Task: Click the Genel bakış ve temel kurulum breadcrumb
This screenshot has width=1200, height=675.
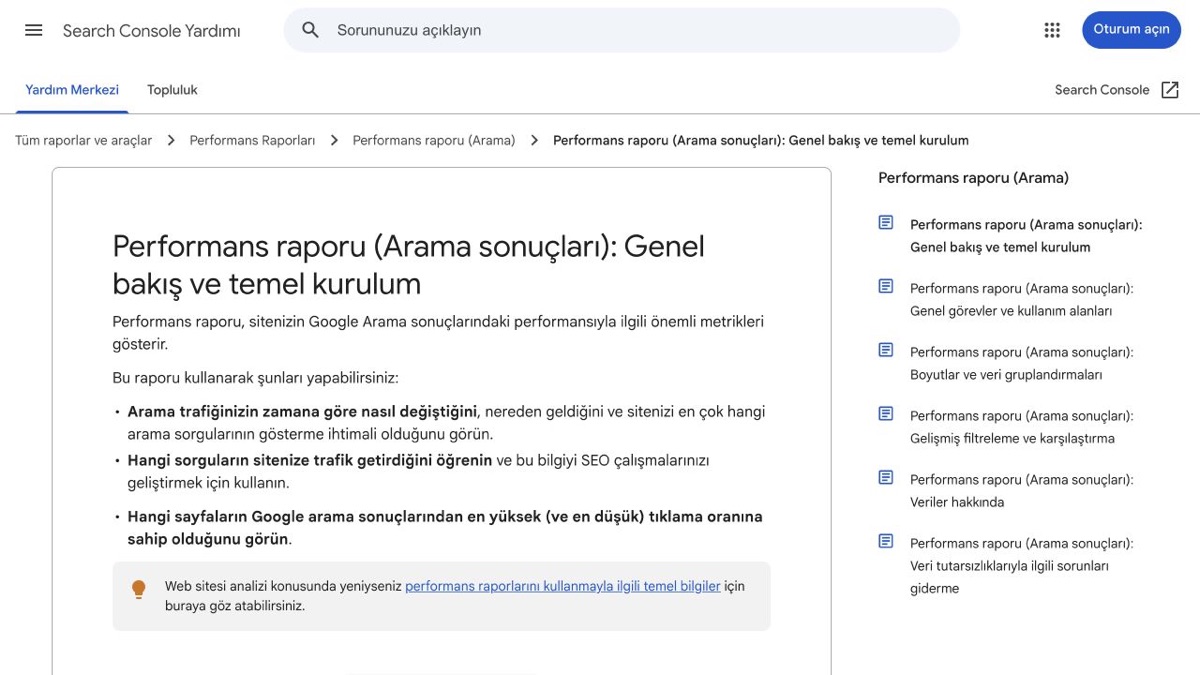Action: click(x=761, y=141)
